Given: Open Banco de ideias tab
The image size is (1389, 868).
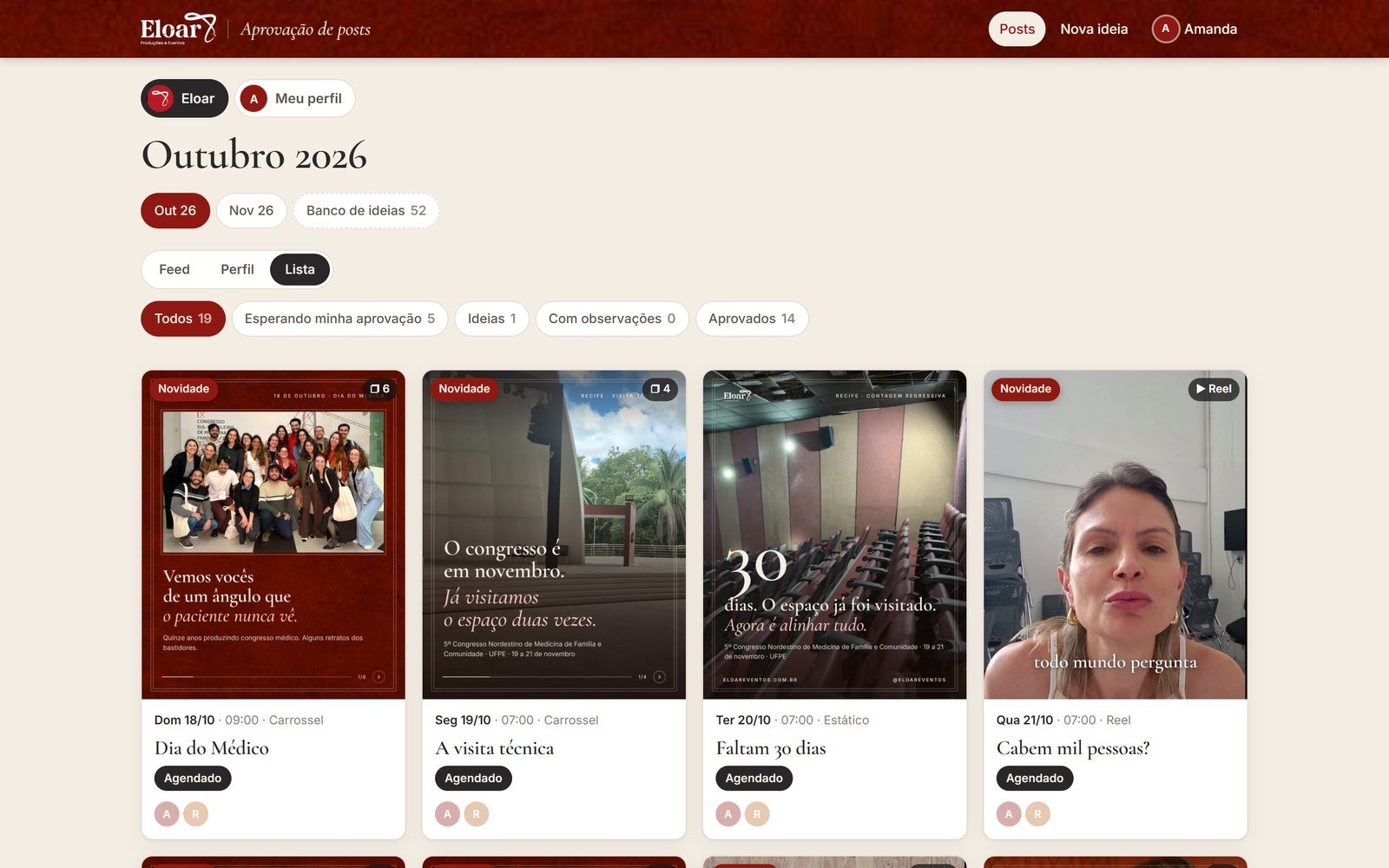Looking at the screenshot, I should [366, 211].
